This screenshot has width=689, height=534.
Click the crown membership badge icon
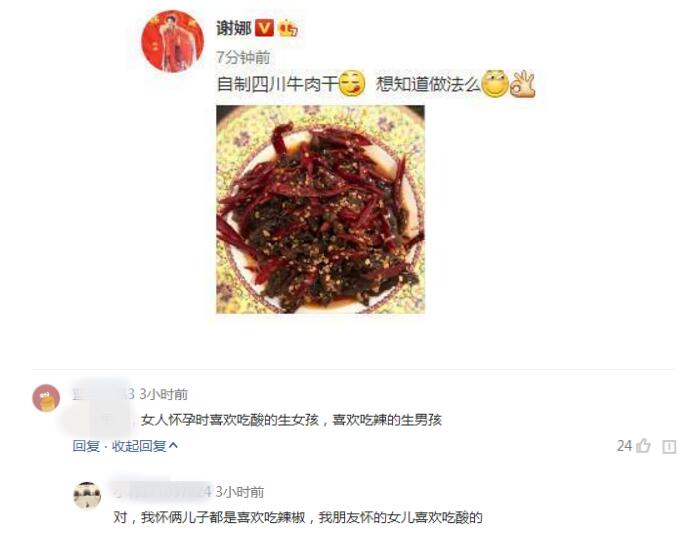pyautogui.click(x=288, y=28)
